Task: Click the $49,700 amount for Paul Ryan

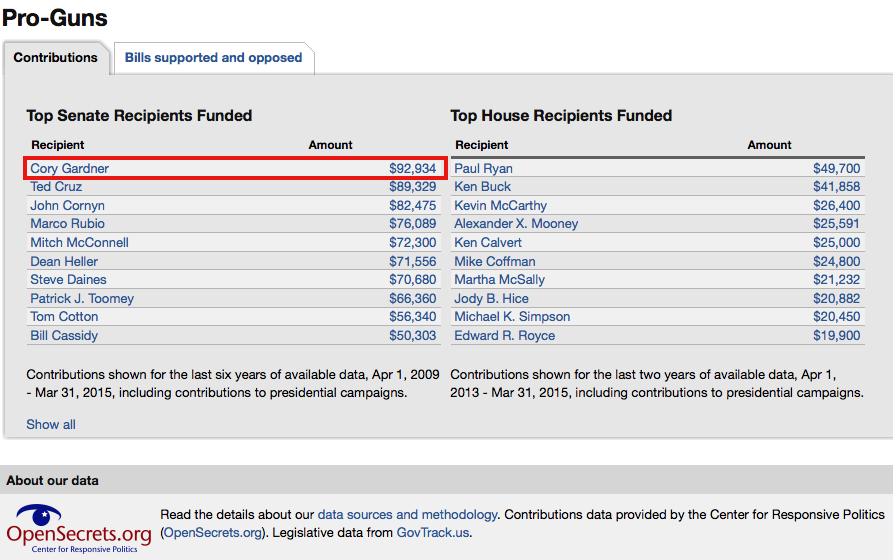Action: pos(837,169)
